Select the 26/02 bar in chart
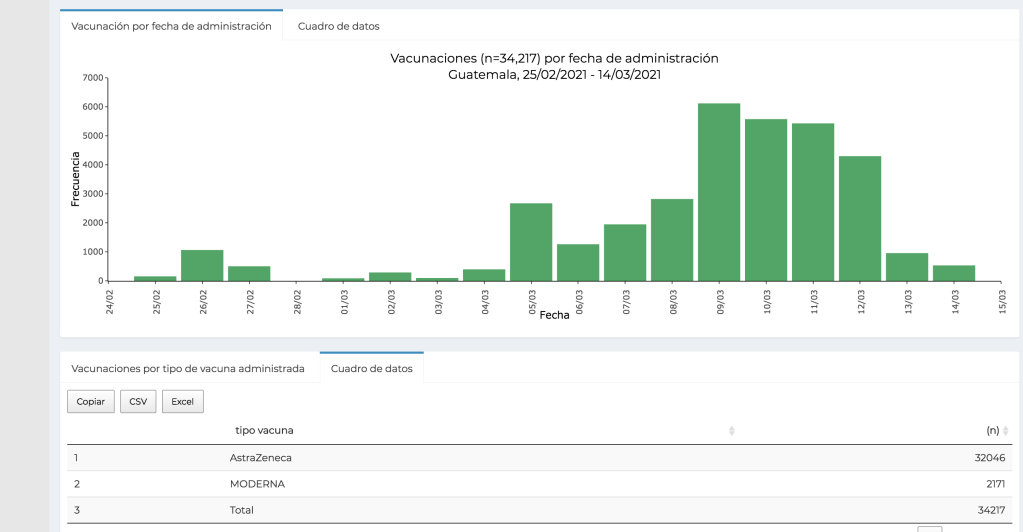Viewport: 1023px width, 532px height. 202,265
